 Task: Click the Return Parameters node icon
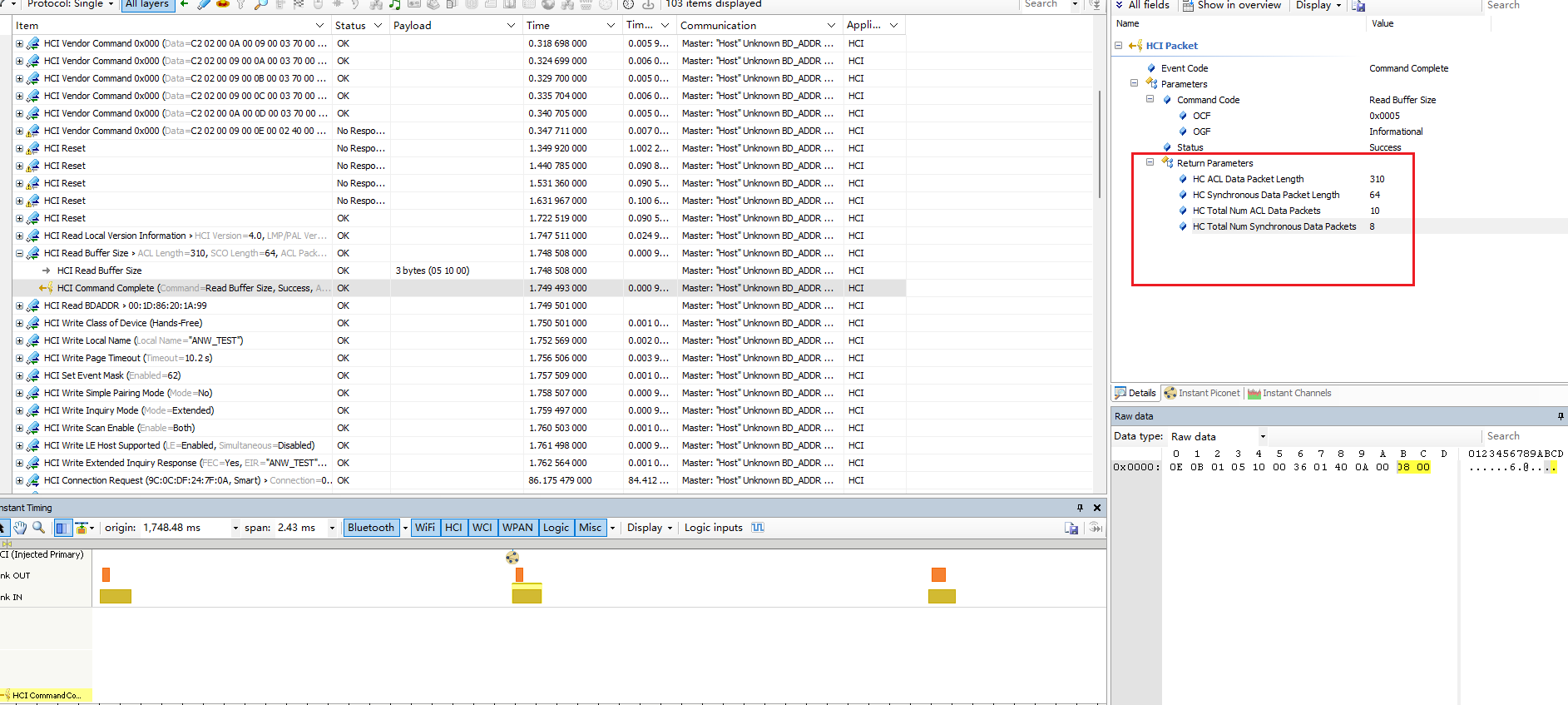[1167, 162]
